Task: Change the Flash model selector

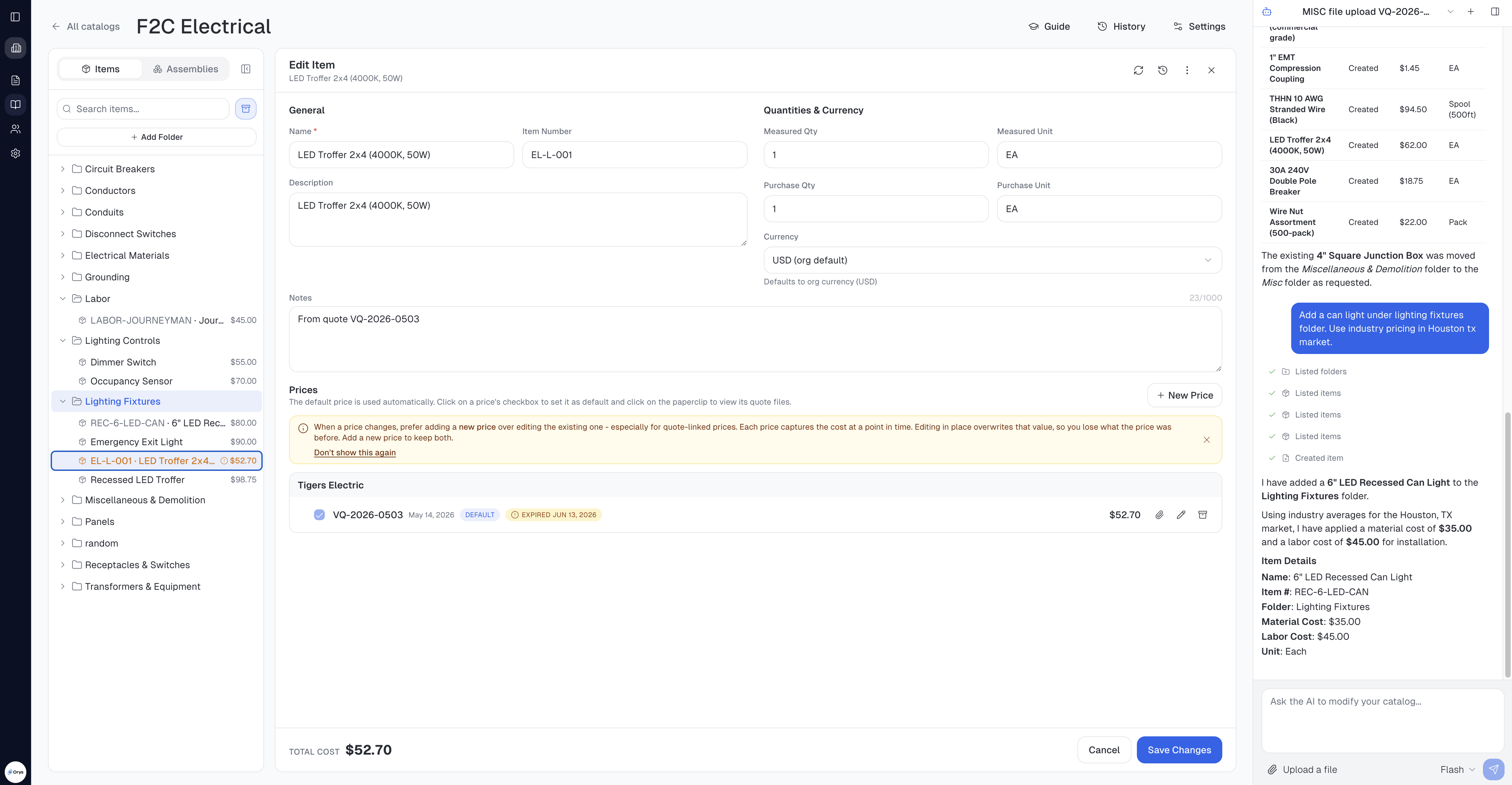Action: pos(1457,769)
